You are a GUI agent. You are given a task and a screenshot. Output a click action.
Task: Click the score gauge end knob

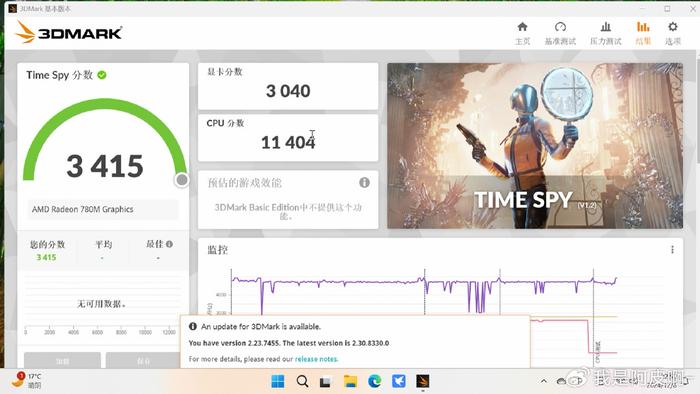pyautogui.click(x=182, y=180)
